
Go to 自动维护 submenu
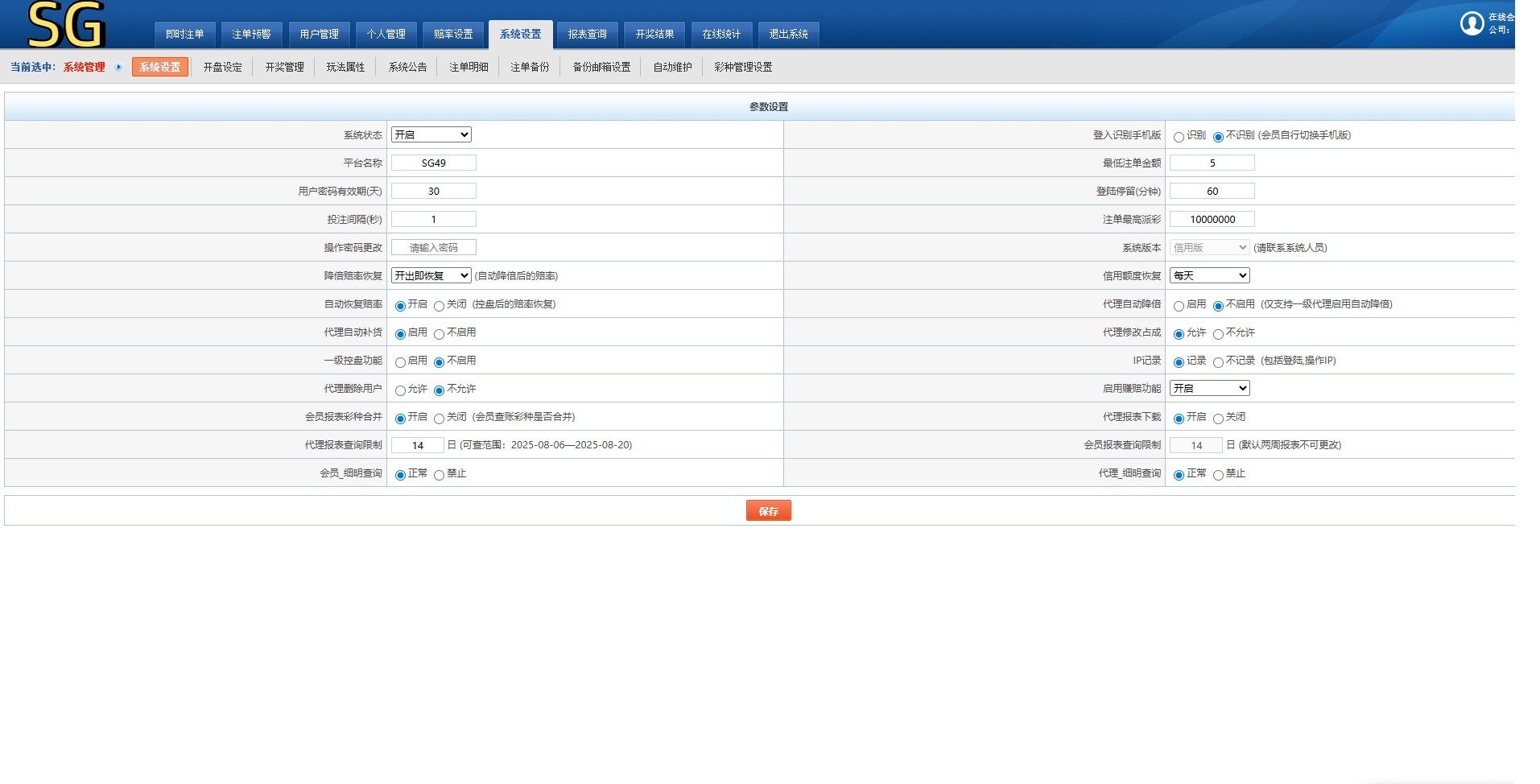coord(672,67)
